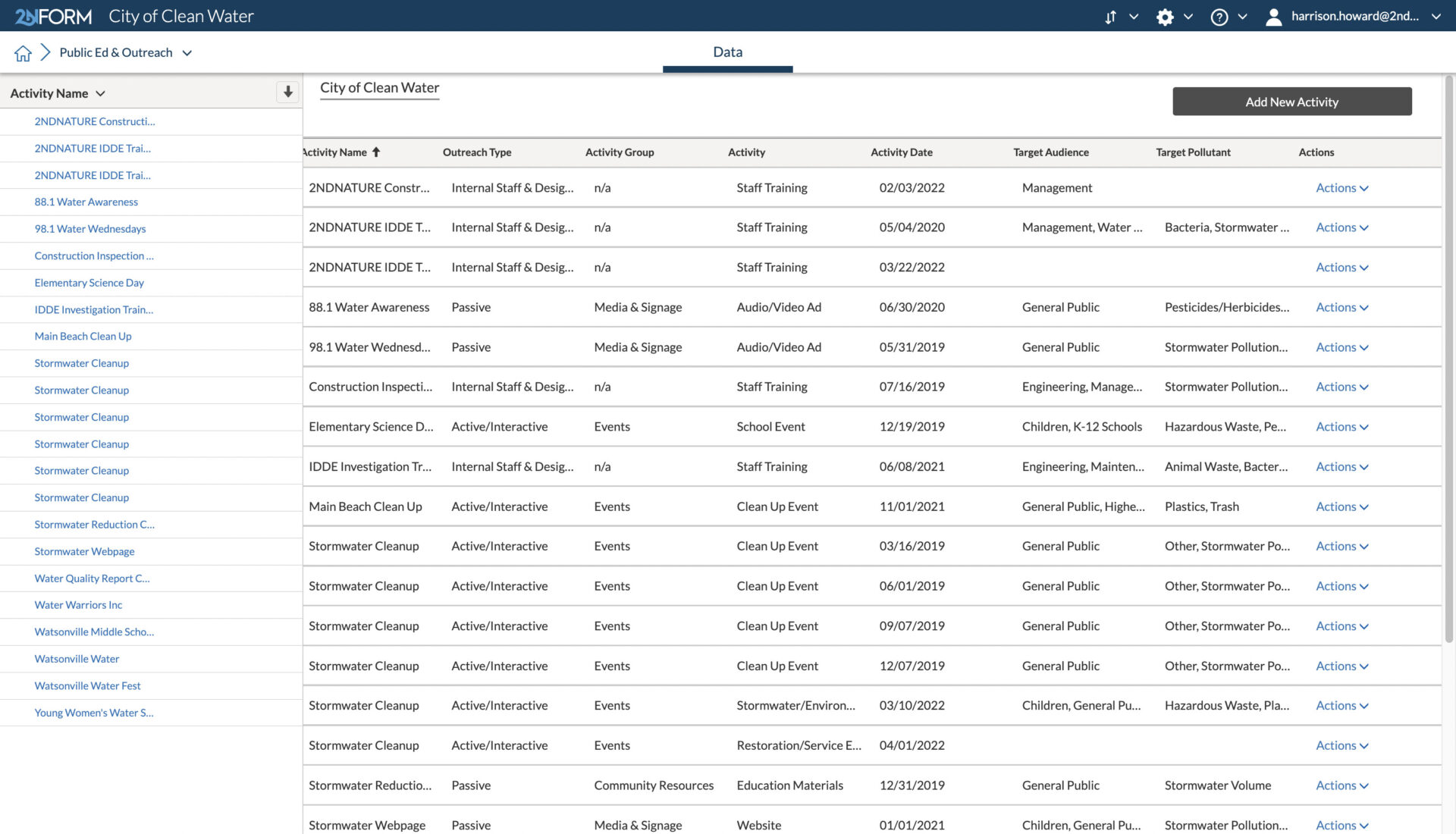Open 98.1 Water Wednesdays sidebar link
This screenshot has height=834, width=1456.
(x=90, y=229)
